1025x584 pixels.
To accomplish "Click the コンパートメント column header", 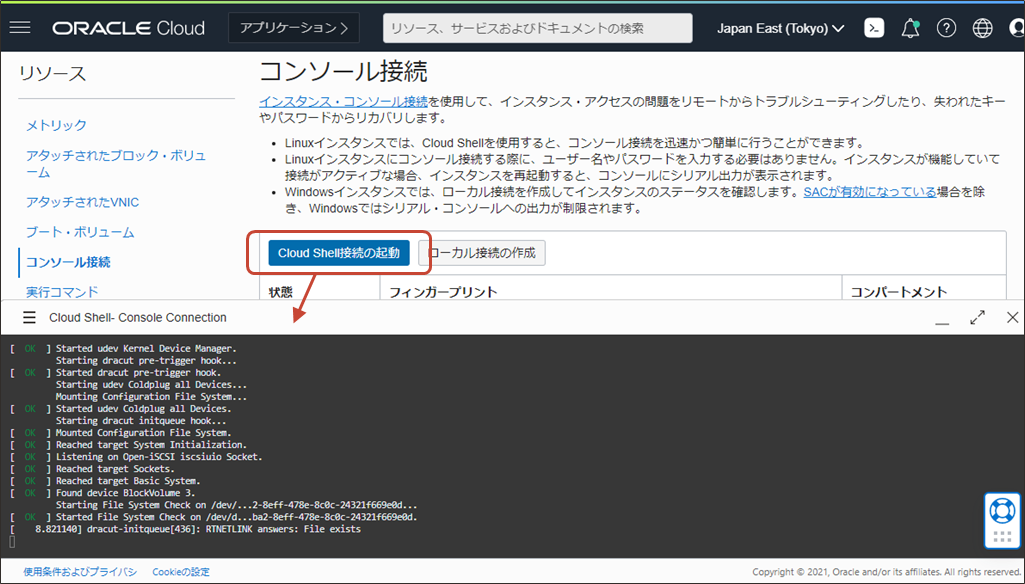I will point(898,292).
